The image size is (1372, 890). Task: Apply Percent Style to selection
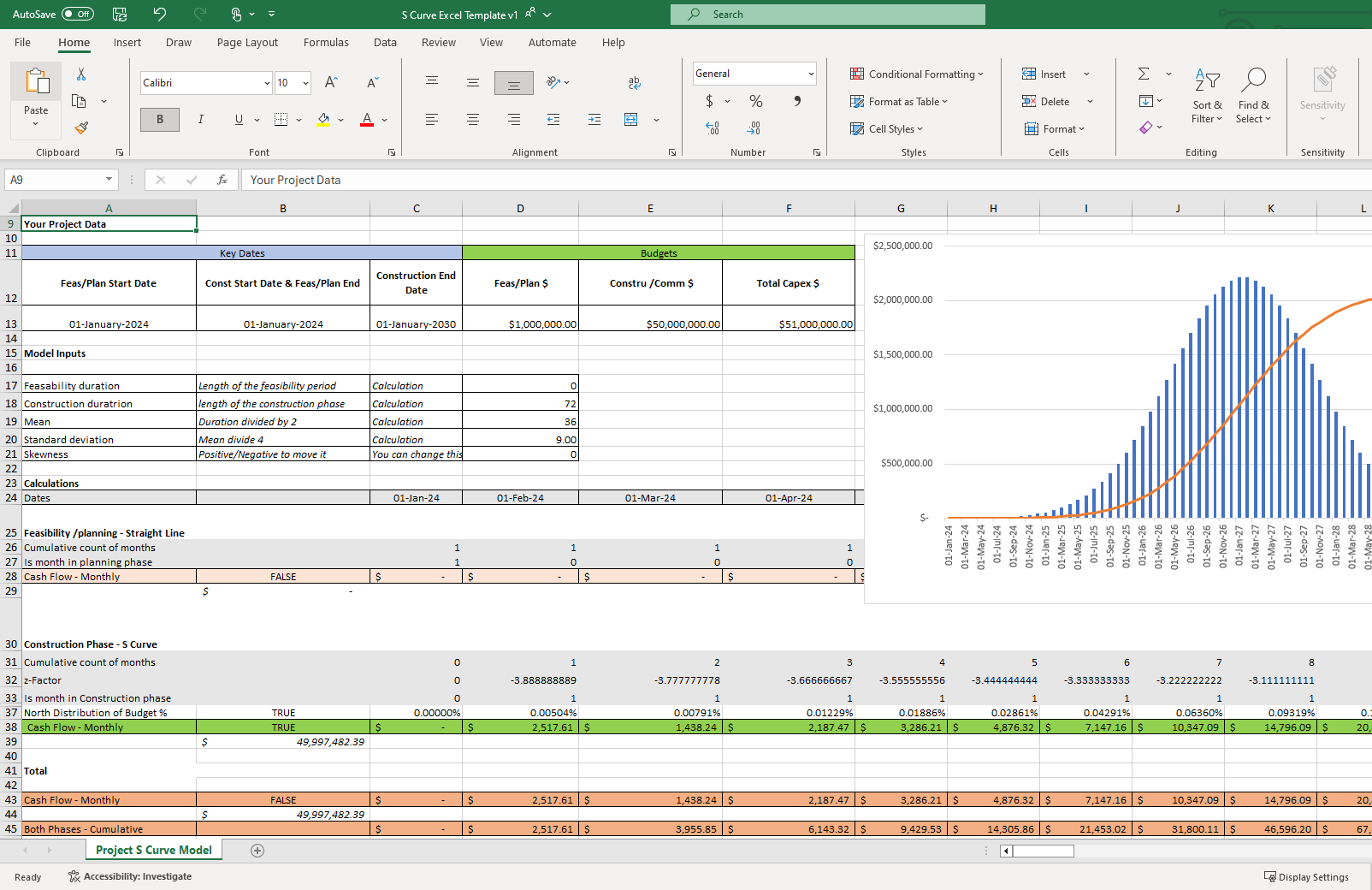755,101
